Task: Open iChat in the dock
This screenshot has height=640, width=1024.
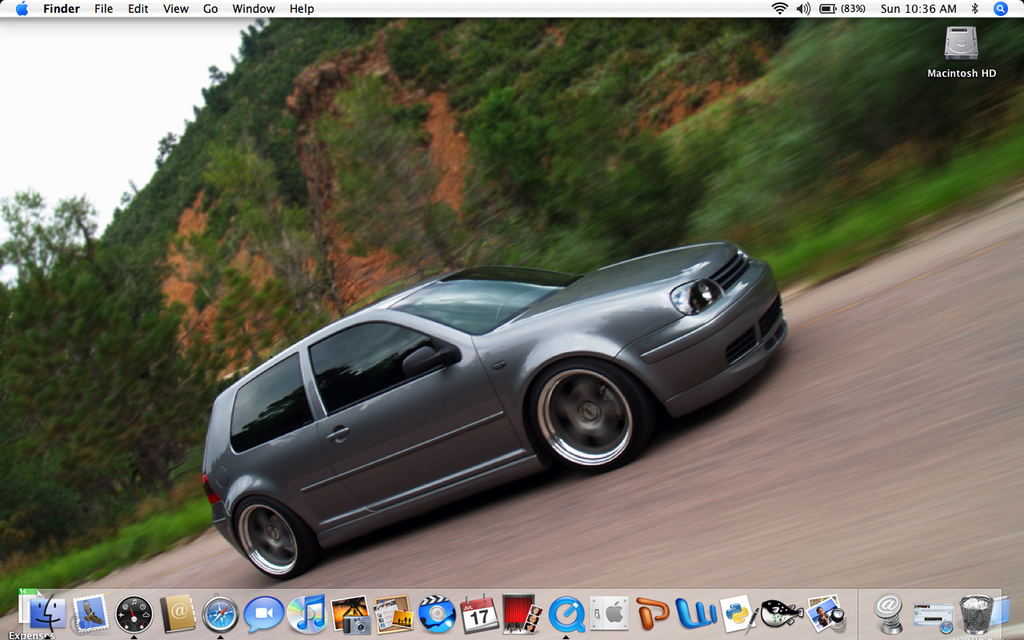Action: 263,613
